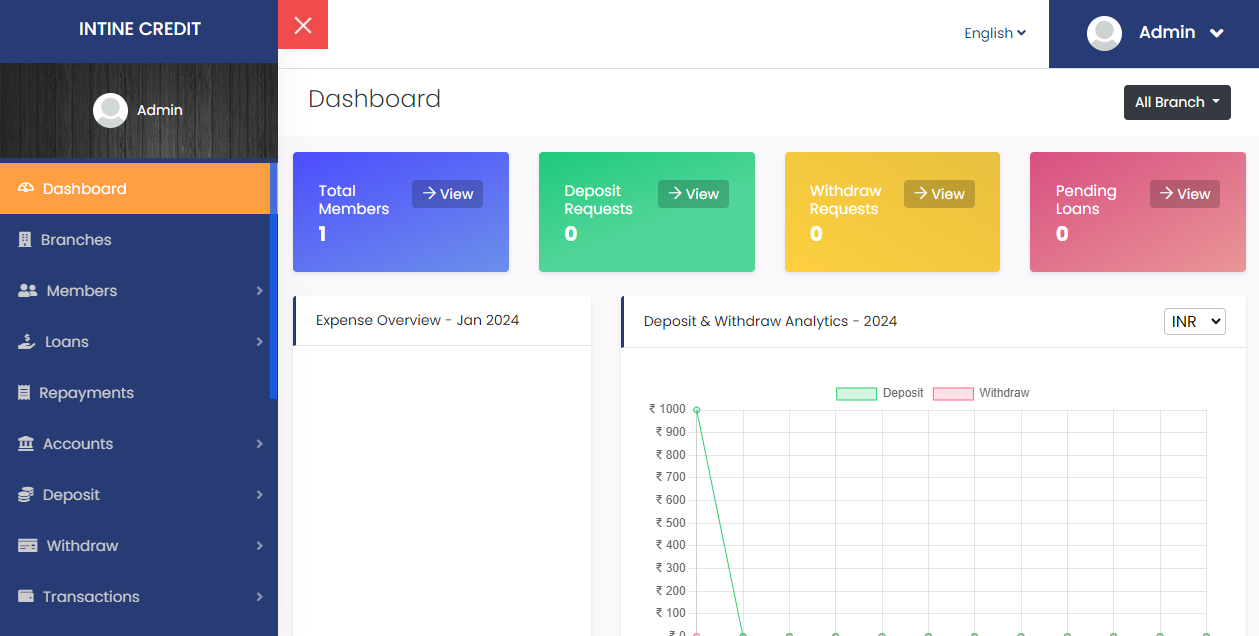Click the Loans hand icon

(x=27, y=342)
